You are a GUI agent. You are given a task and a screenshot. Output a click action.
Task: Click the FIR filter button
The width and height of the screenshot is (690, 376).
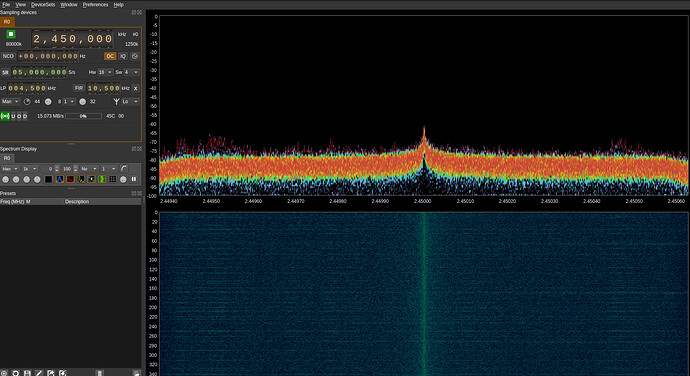tap(79, 88)
